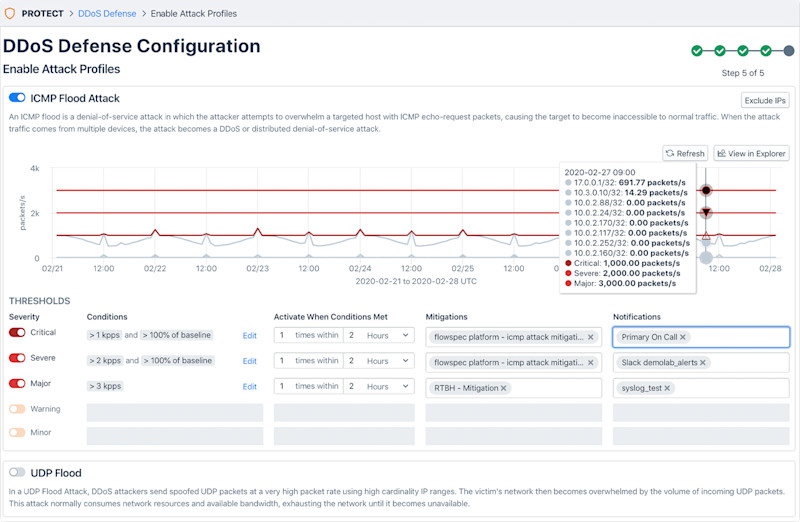
Task: Click the > 100% of baseline tag in Critical row
Action: point(177,335)
